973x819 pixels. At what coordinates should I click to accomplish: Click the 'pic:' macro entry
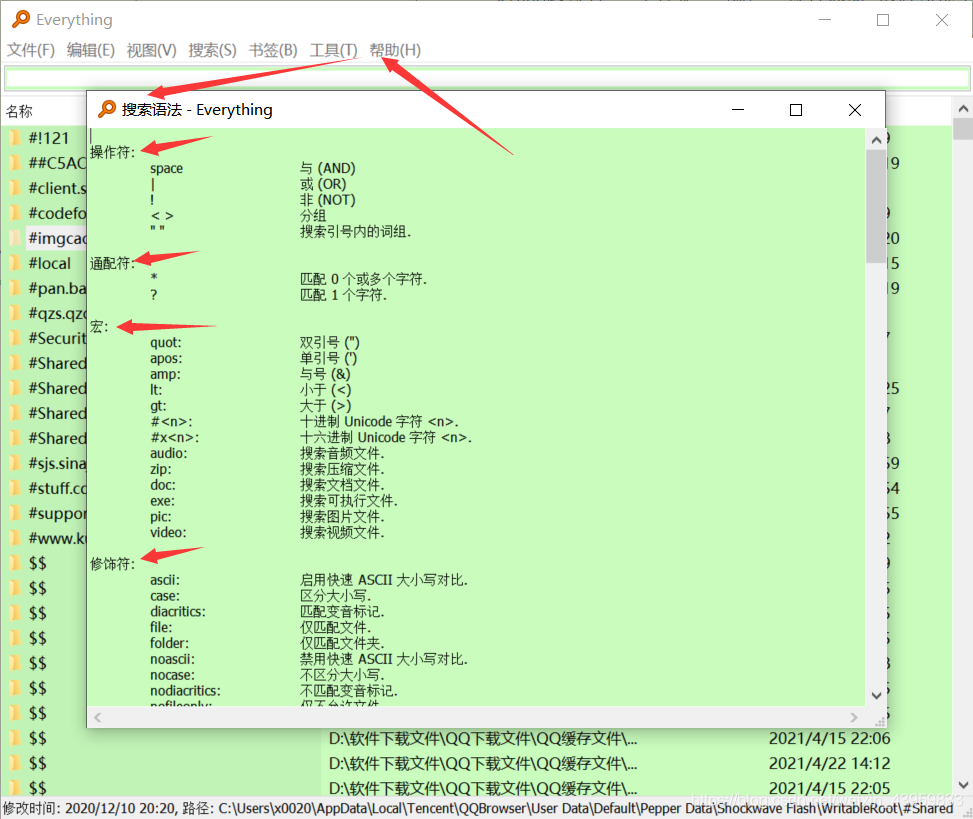(x=161, y=517)
